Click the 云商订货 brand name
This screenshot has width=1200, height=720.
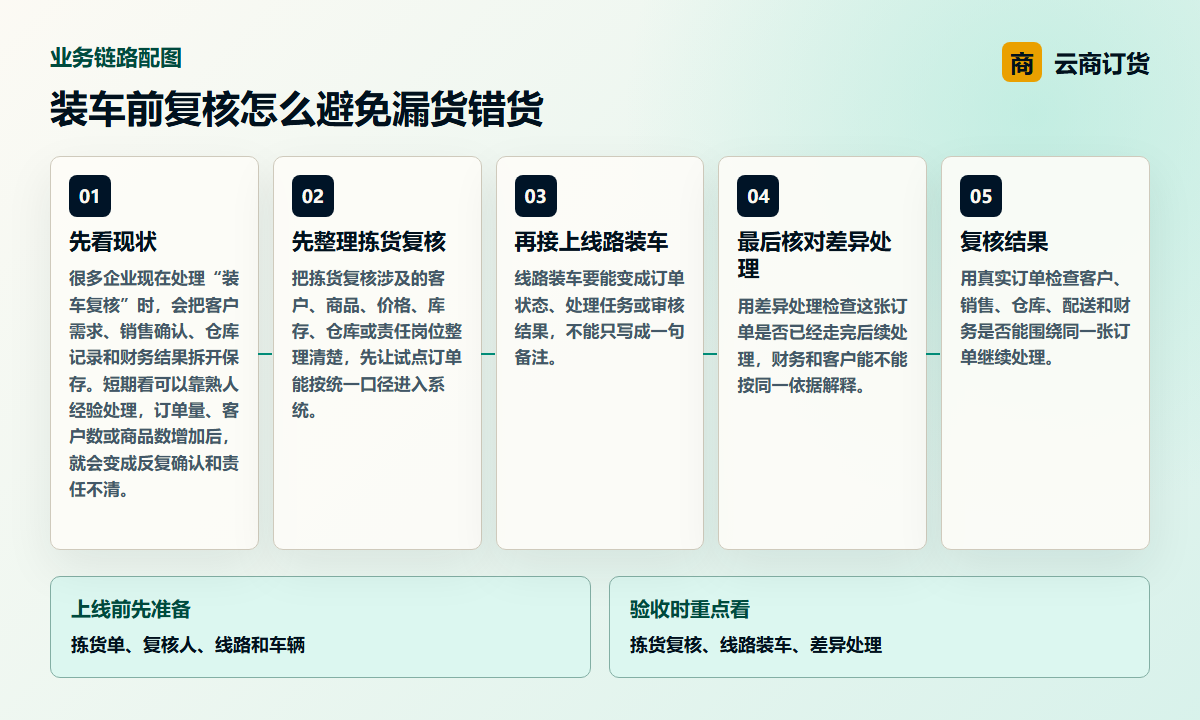coord(1102,64)
